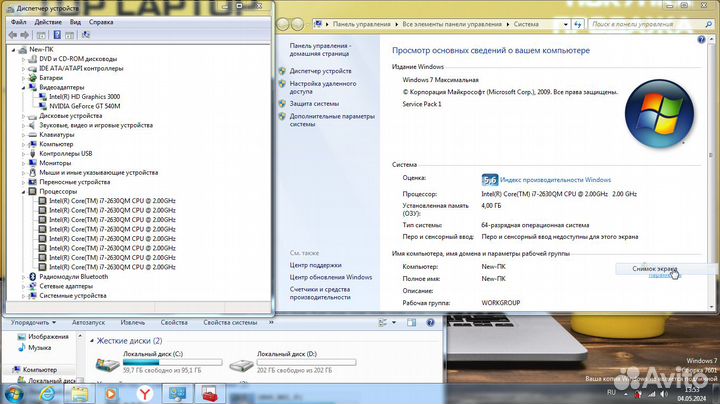Viewport: 720px width, 404px height.
Task: Click the Local Disk (C:) usage bar
Action: click(173, 363)
